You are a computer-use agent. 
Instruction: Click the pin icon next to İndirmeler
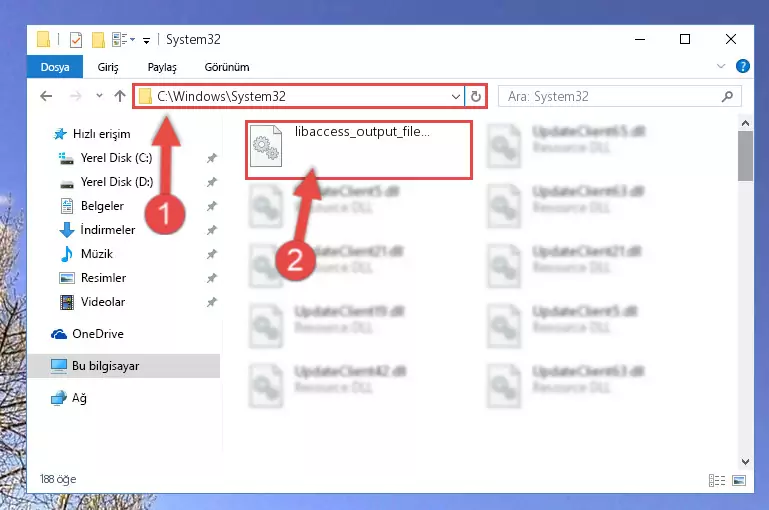(211, 230)
